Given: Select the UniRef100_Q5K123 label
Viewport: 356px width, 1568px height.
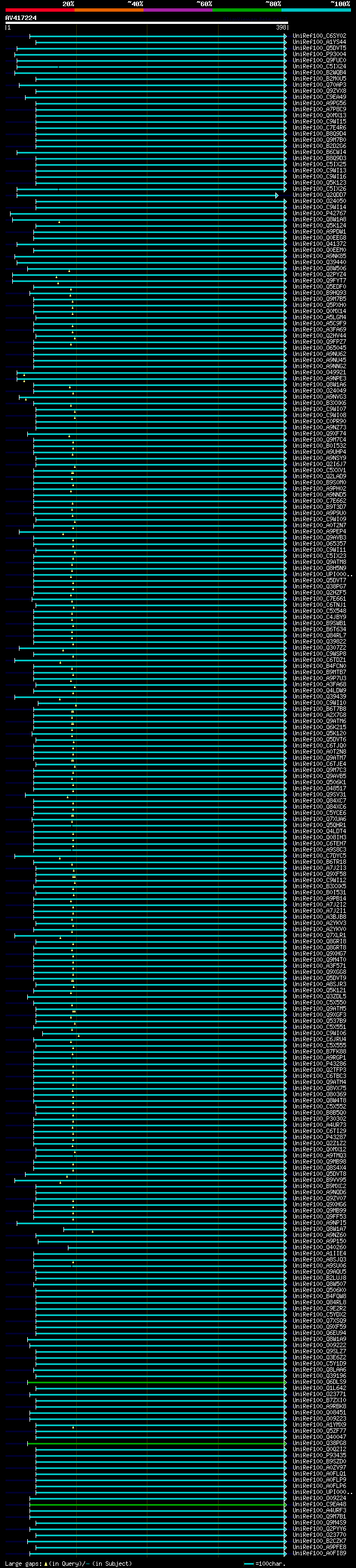Looking at the screenshot, I should pos(319,182).
